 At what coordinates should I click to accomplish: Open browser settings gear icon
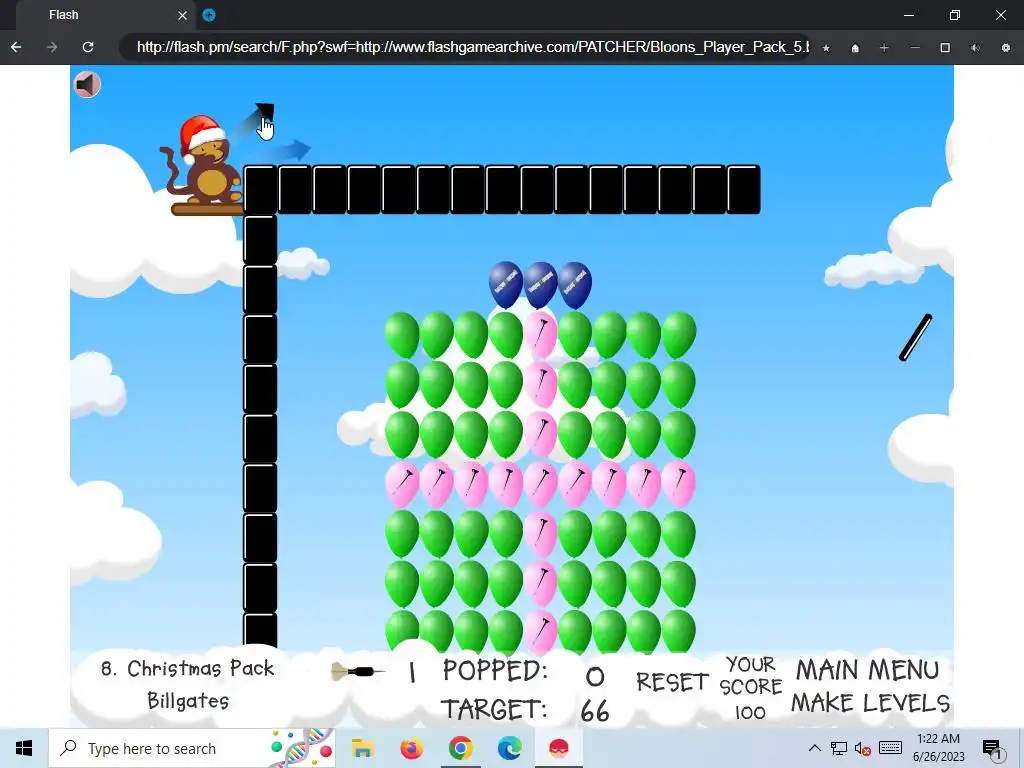coord(1006,48)
